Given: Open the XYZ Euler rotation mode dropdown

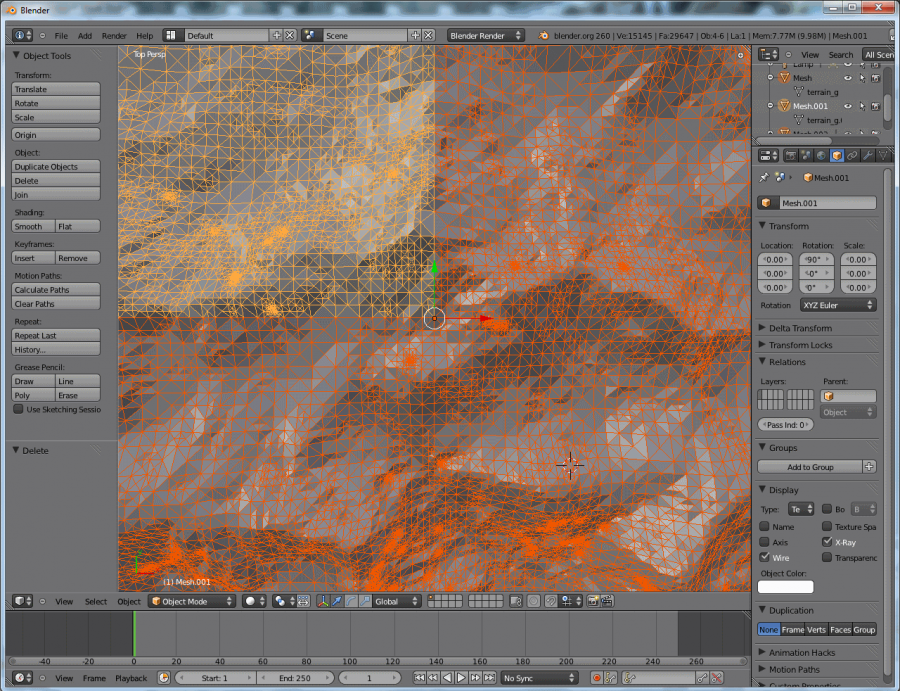Looking at the screenshot, I should [x=836, y=305].
